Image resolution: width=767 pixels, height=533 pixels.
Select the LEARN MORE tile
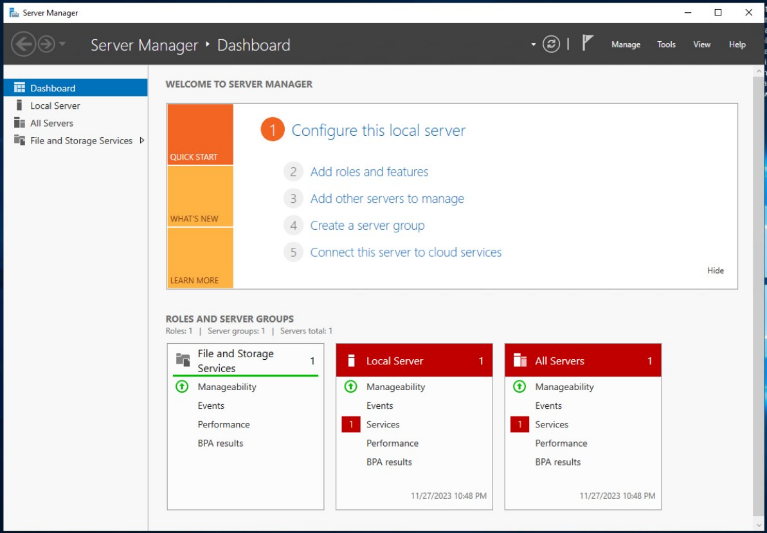click(200, 258)
